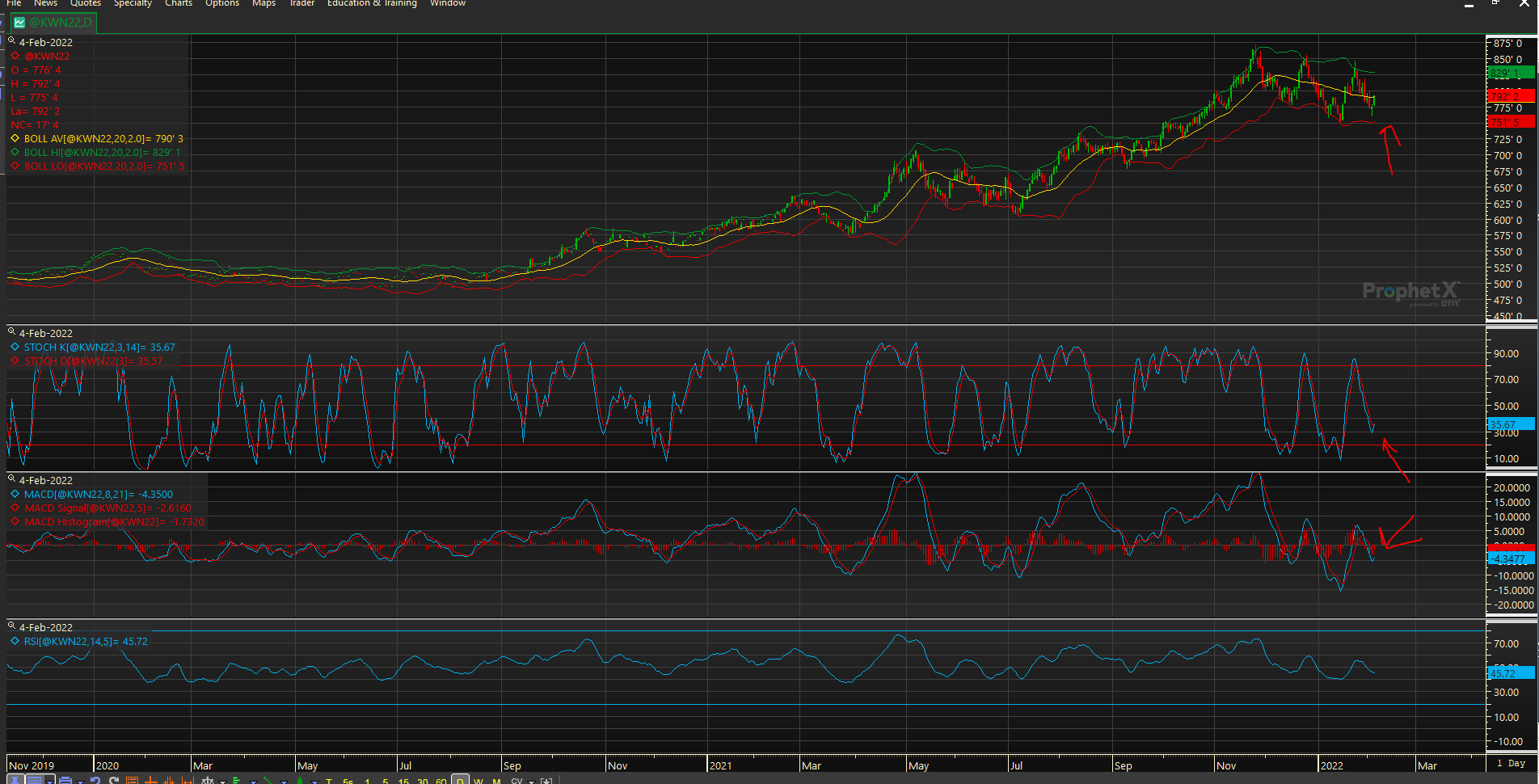
Task: Click the blue 35.67 stochastic value label
Action: 1511,424
